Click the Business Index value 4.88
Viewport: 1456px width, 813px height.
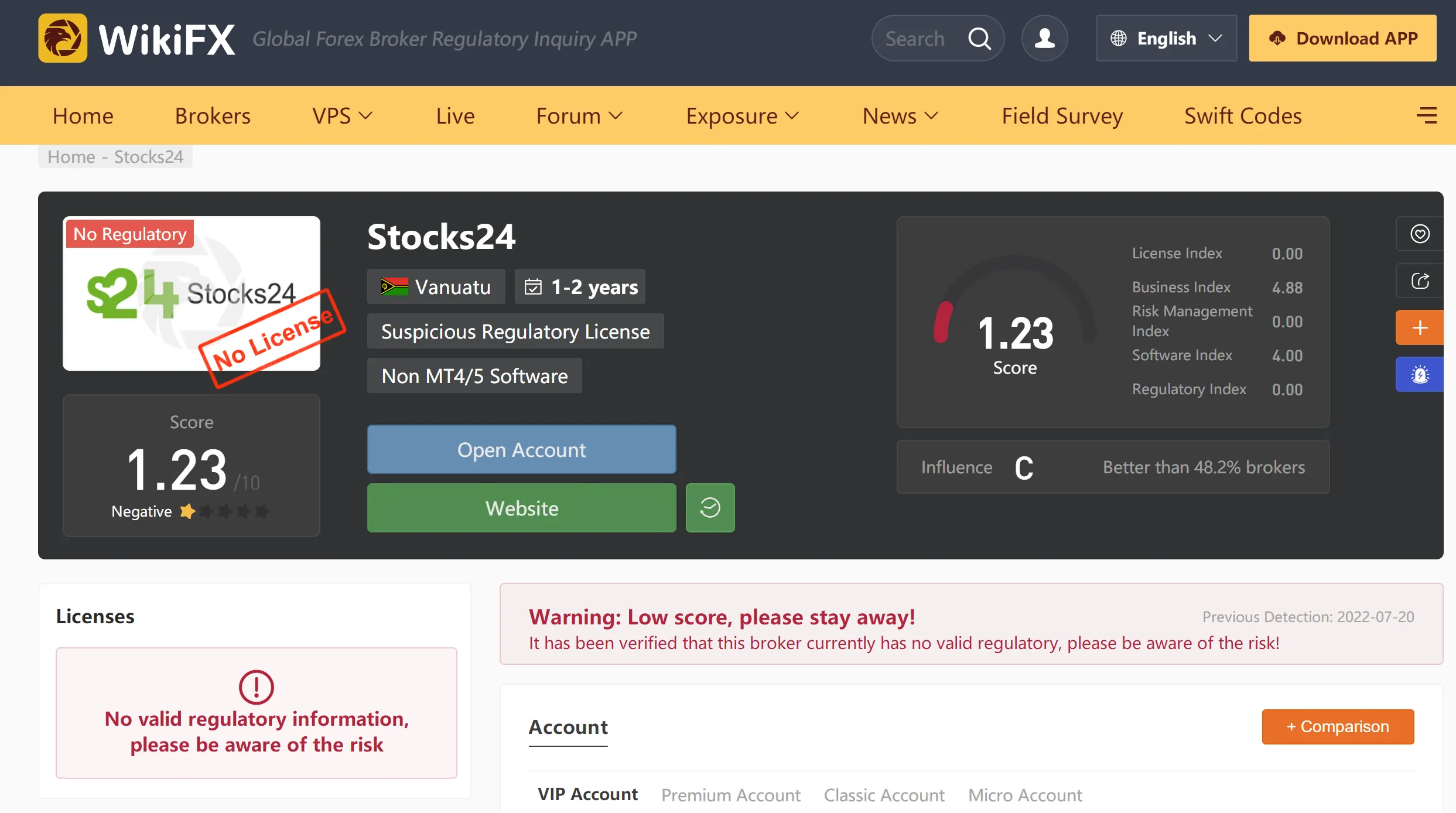[x=1287, y=288]
